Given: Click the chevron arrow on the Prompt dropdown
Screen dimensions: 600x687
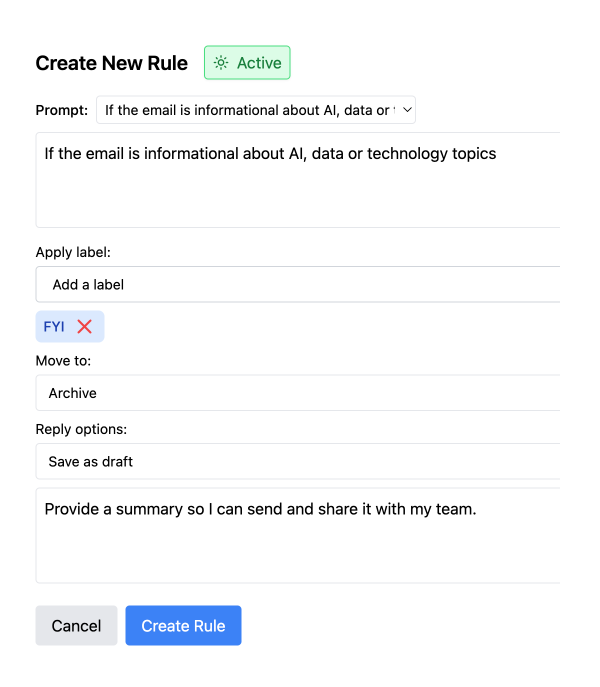Looking at the screenshot, I should pyautogui.click(x=407, y=110).
